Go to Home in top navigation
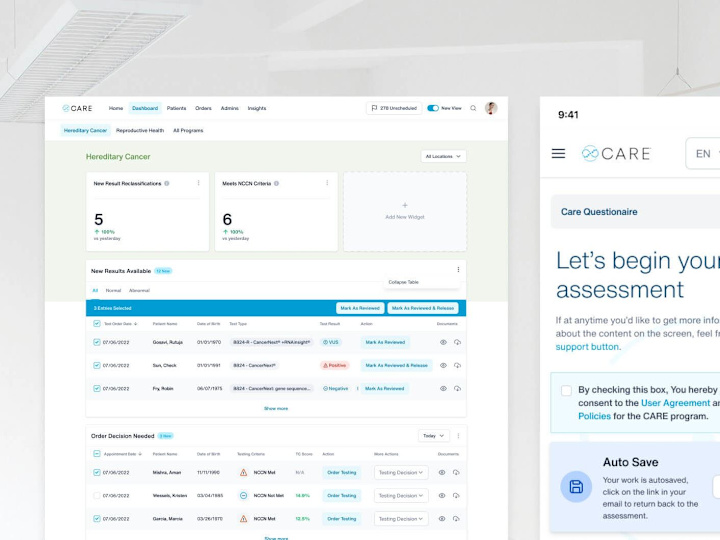720x540 pixels. [x=116, y=108]
